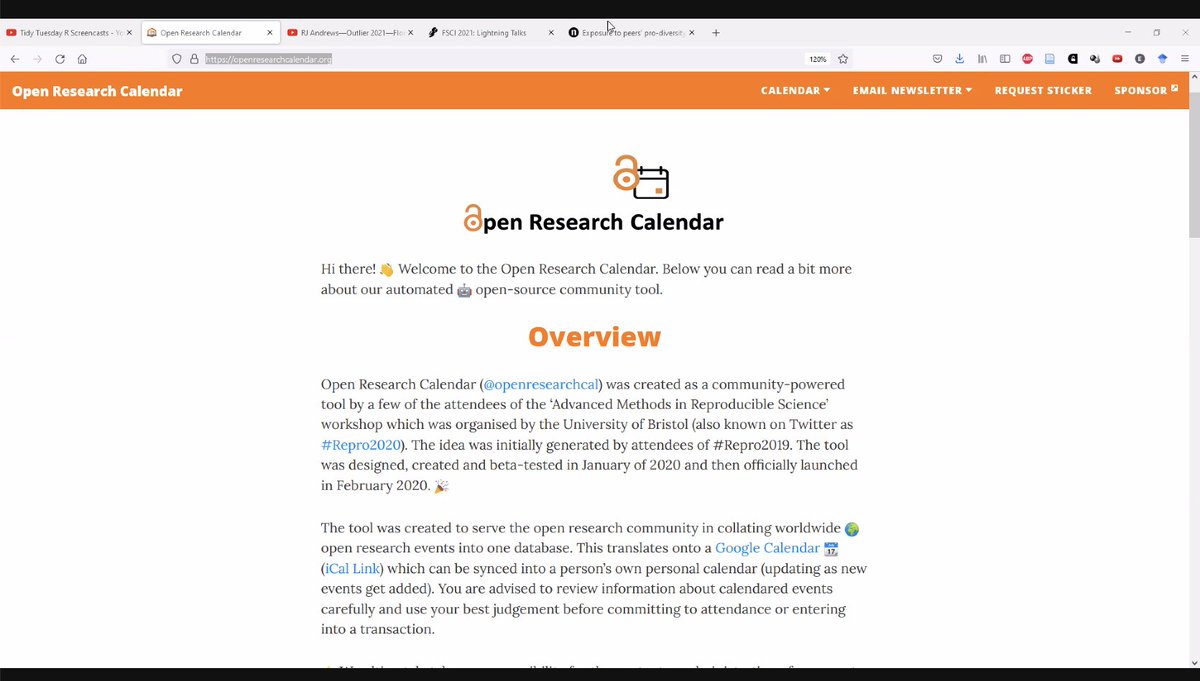Open the #Repro2020 hashtag link
Screen dimensions: 1200x681
pyautogui.click(x=361, y=445)
